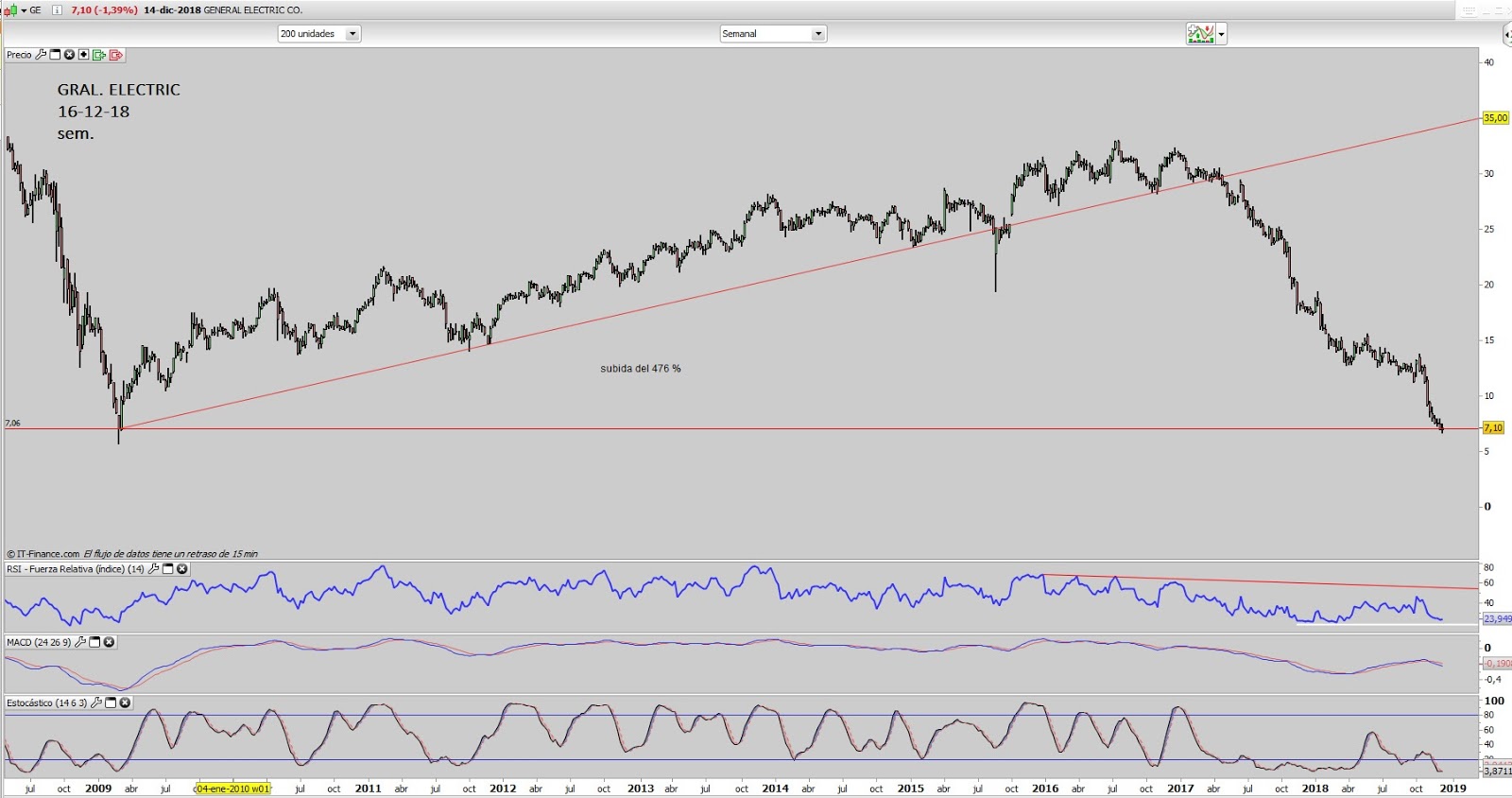Viewport: 1512px width, 798px height.
Task: Maximize the MACD panel window icon
Action: 94,642
